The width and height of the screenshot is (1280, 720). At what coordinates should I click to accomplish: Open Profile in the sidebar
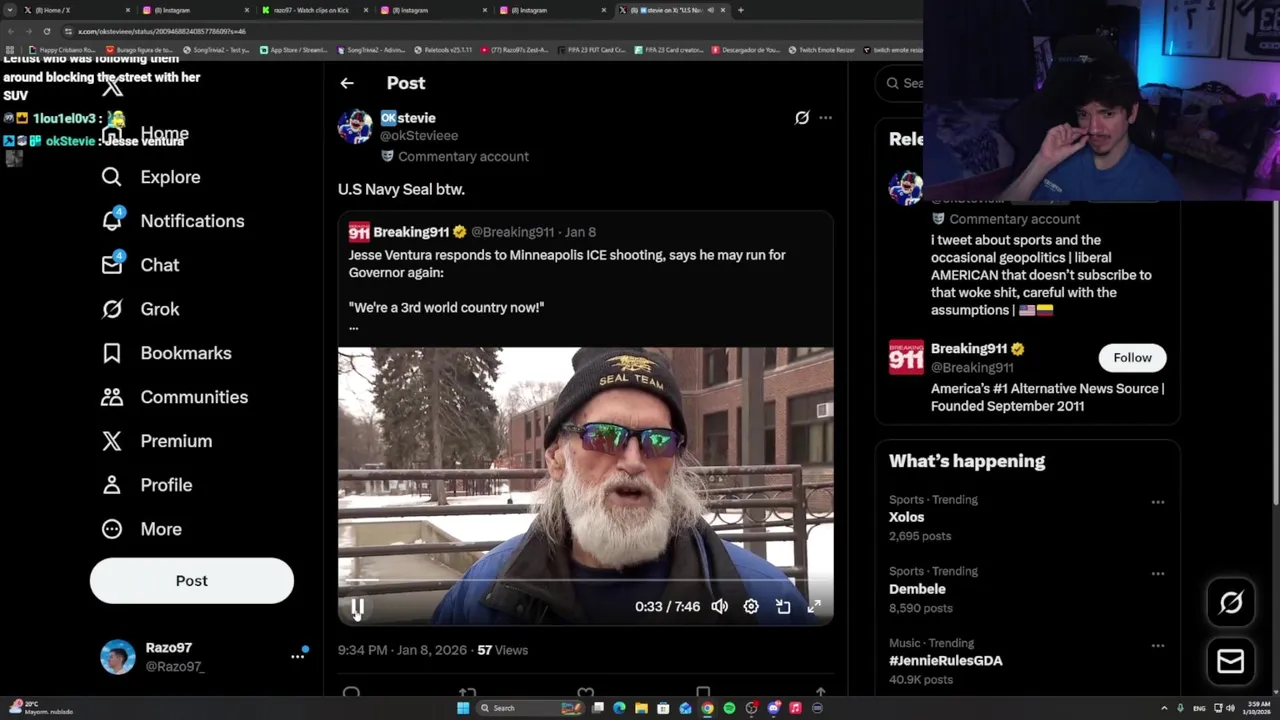click(146, 485)
